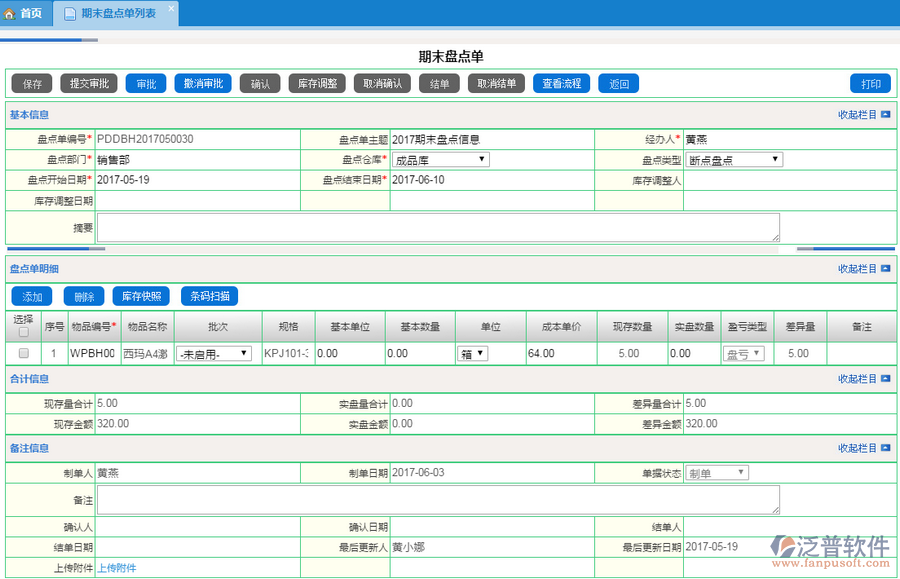Screen dimensions: 900x579
Task: Open the 单位 dropdown showing 箱
Action: pyautogui.click(x=473, y=353)
